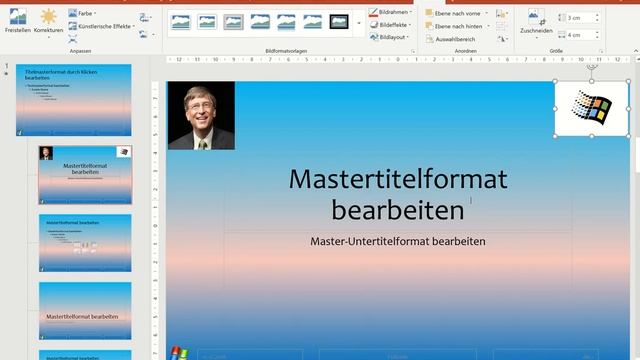Apply the sixth picture style in gallery
The image size is (640, 360).
(313, 22)
